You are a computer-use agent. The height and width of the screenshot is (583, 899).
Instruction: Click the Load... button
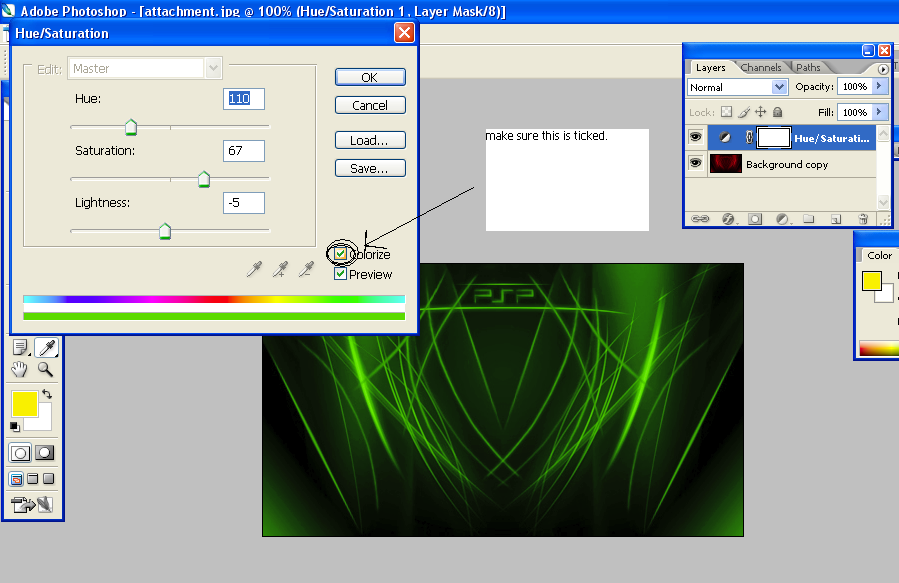(370, 140)
